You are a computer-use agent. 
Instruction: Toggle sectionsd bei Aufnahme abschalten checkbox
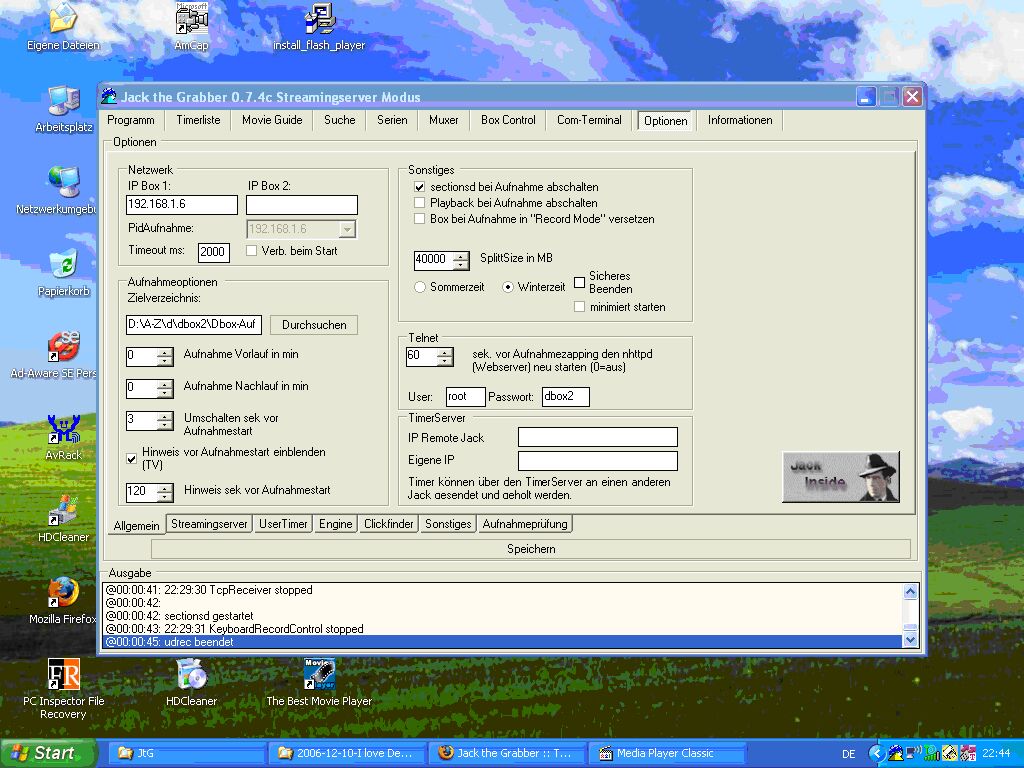pos(420,187)
